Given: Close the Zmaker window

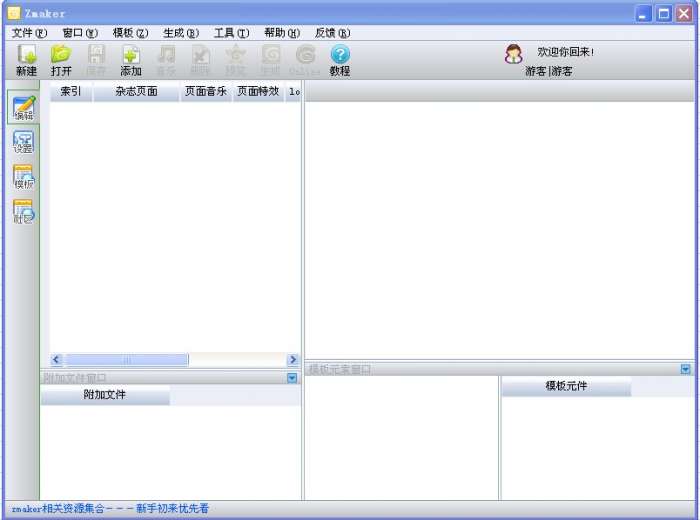Looking at the screenshot, I should [x=684, y=14].
